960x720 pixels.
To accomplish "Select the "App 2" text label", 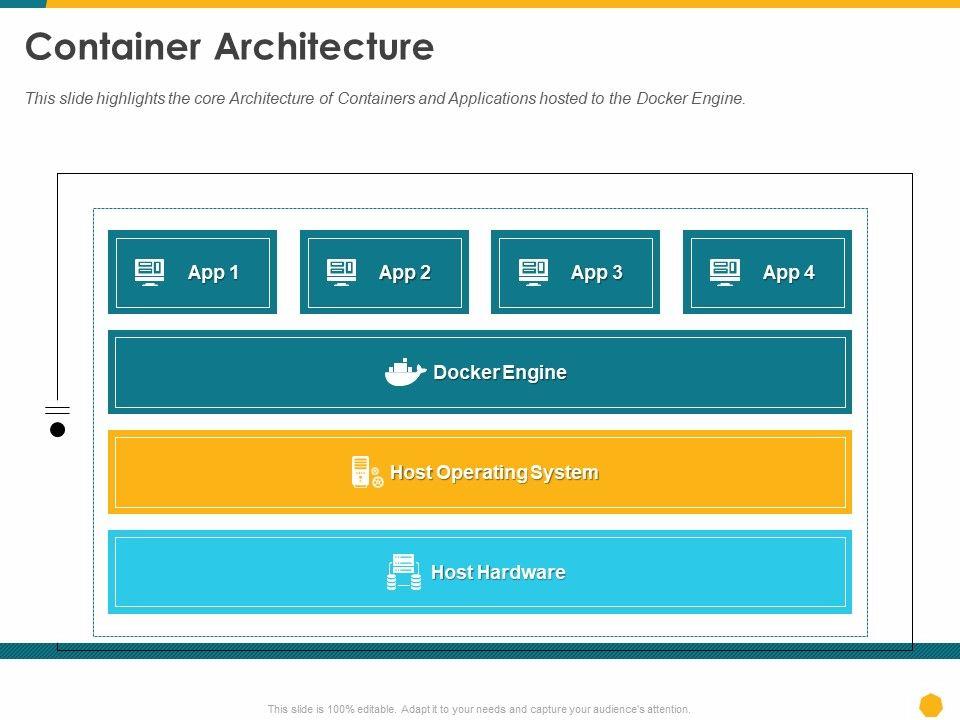I will 405,272.
